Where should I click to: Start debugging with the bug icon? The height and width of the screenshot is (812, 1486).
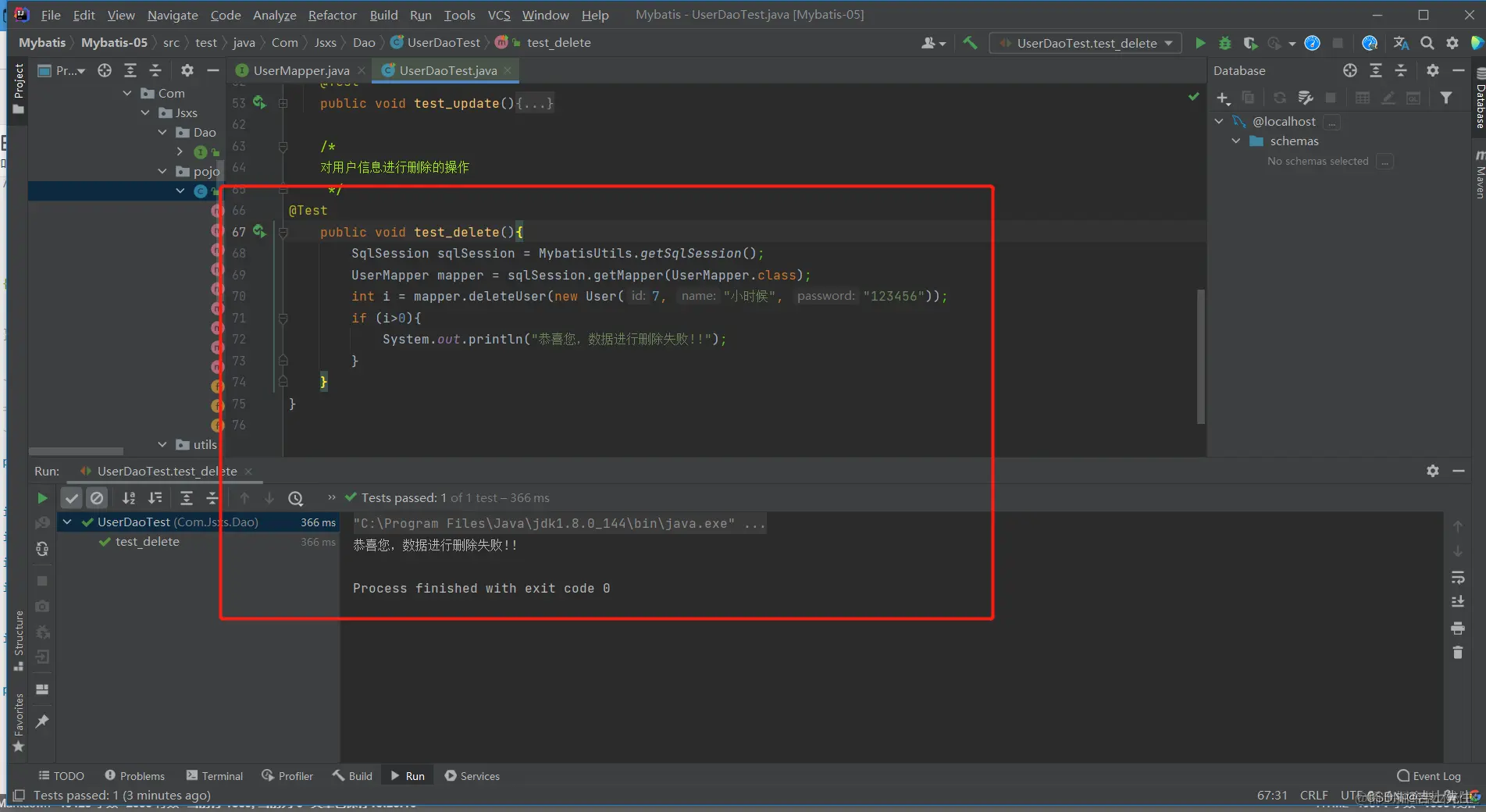(x=1225, y=43)
